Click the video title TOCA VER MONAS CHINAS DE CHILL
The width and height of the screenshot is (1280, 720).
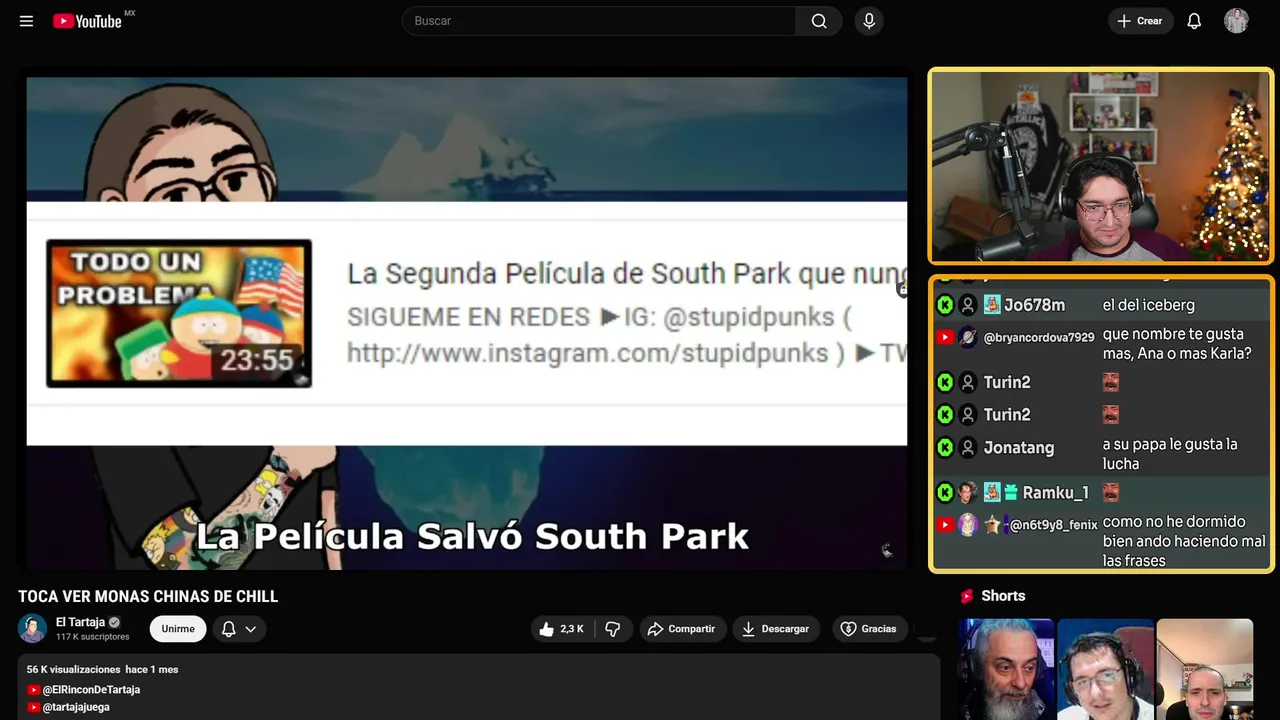148,596
